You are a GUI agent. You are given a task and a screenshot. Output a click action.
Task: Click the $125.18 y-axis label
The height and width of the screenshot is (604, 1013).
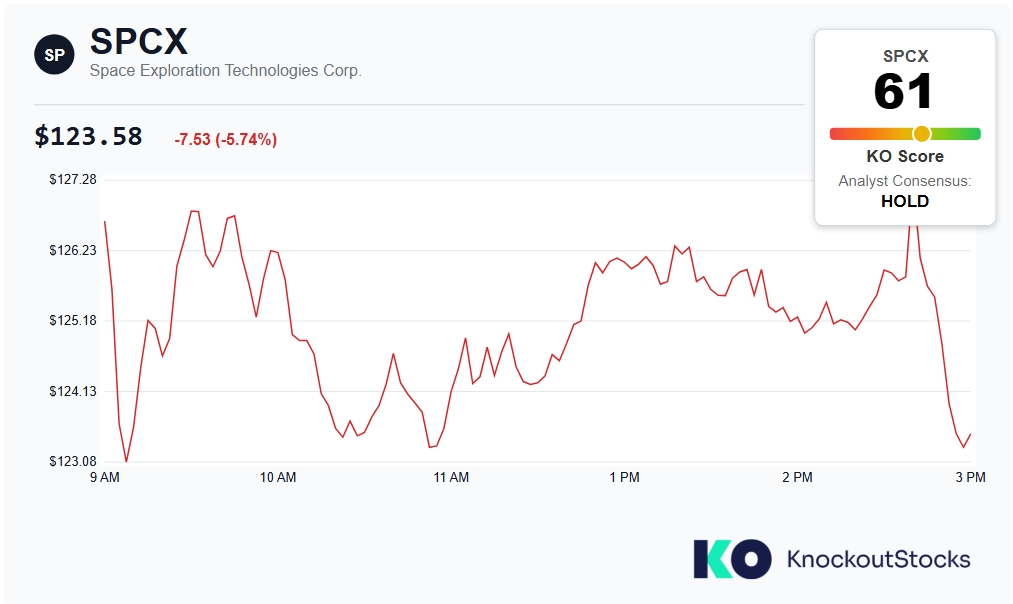point(73,321)
